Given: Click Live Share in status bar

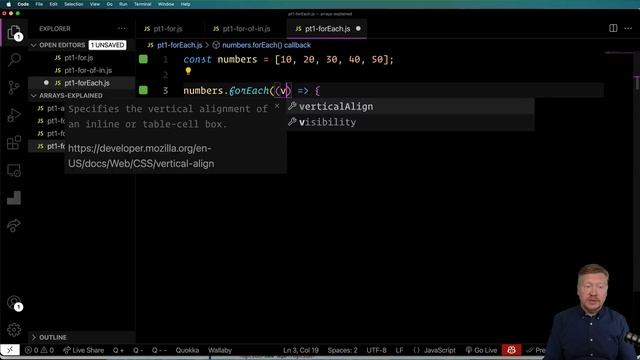Looking at the screenshot, I should tap(83, 350).
